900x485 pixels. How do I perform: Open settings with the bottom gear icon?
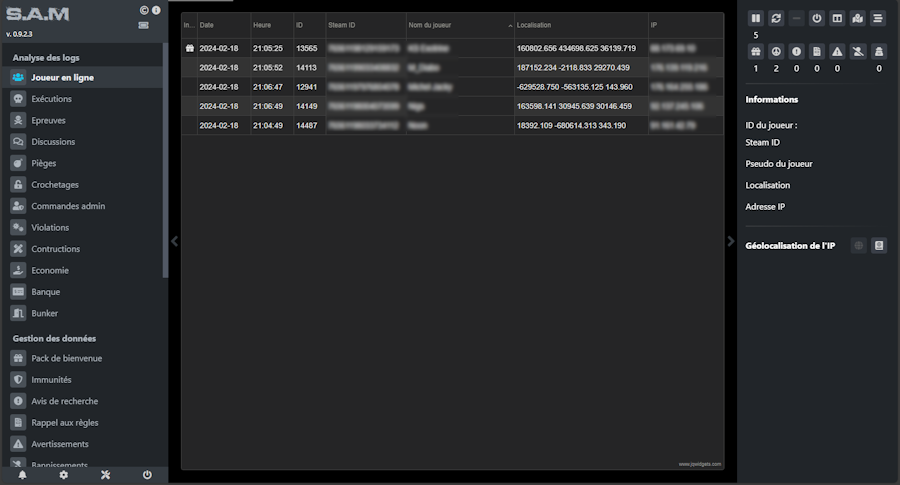(63, 475)
